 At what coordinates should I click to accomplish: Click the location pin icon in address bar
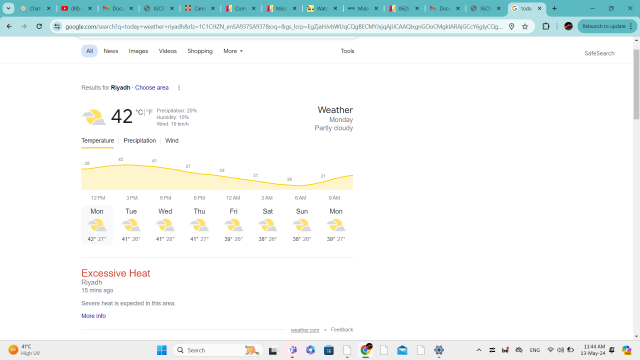pos(511,27)
